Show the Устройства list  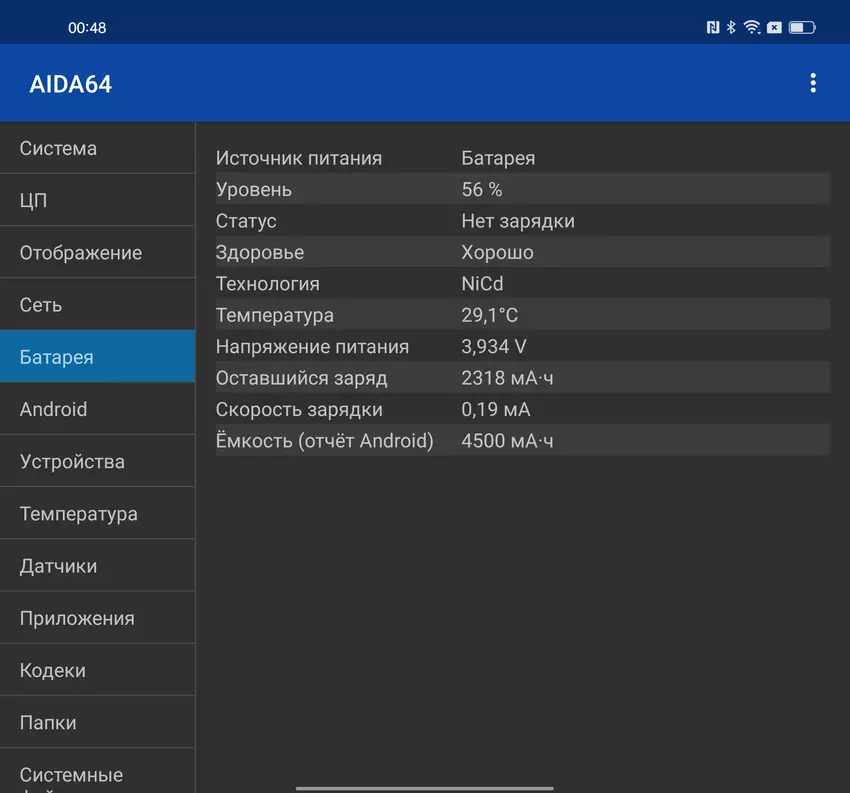click(97, 461)
